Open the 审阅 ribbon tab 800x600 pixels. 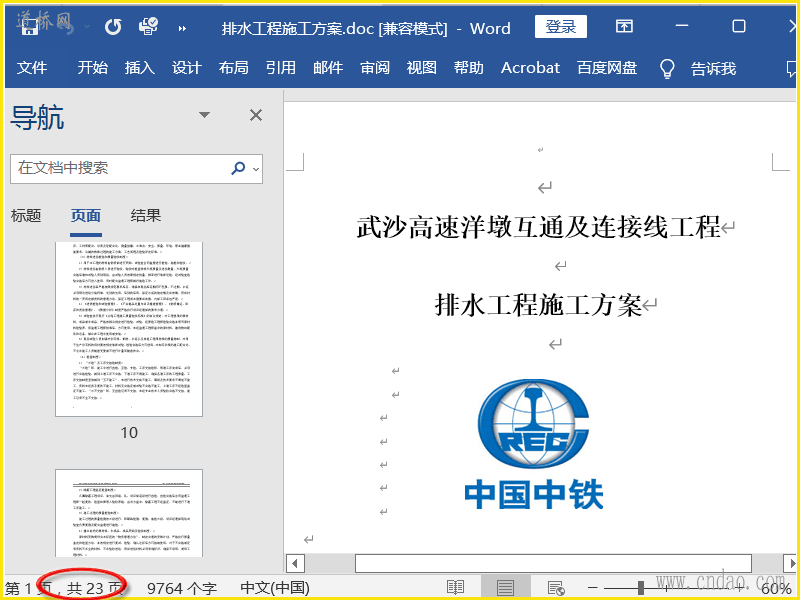[x=375, y=68]
